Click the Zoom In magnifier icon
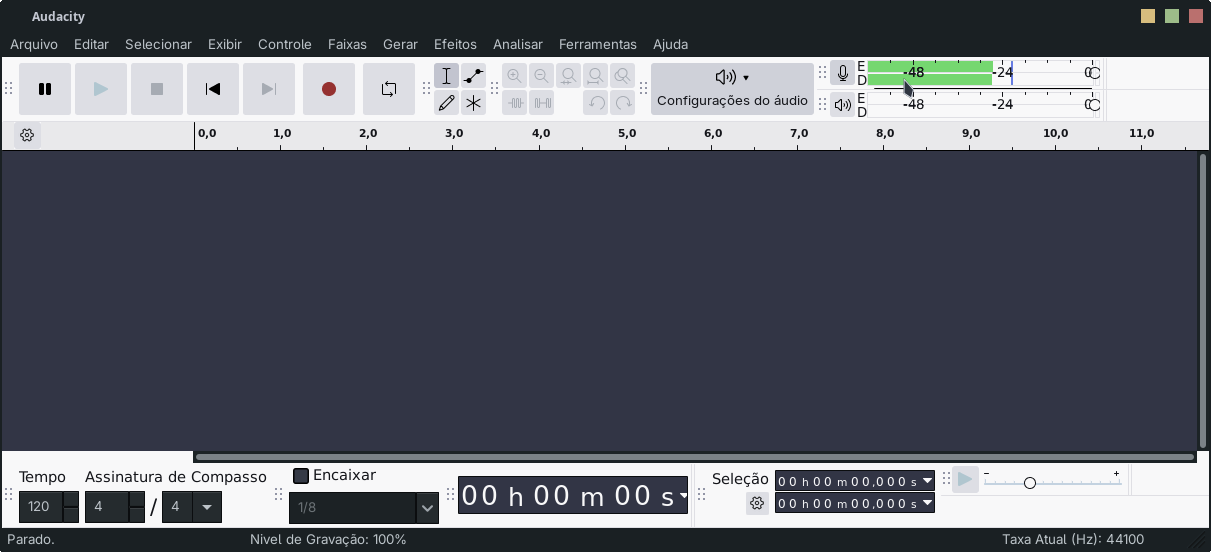The image size is (1211, 552). click(x=514, y=76)
